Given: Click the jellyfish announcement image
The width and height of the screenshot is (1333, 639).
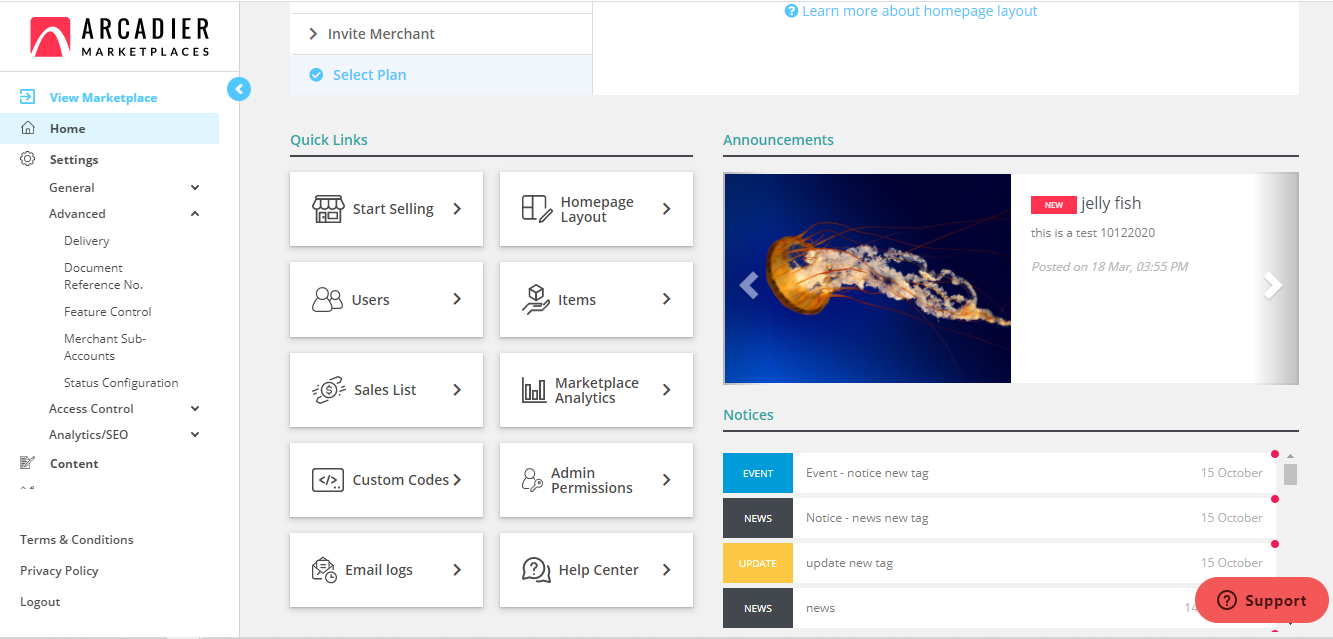Looking at the screenshot, I should [x=868, y=279].
